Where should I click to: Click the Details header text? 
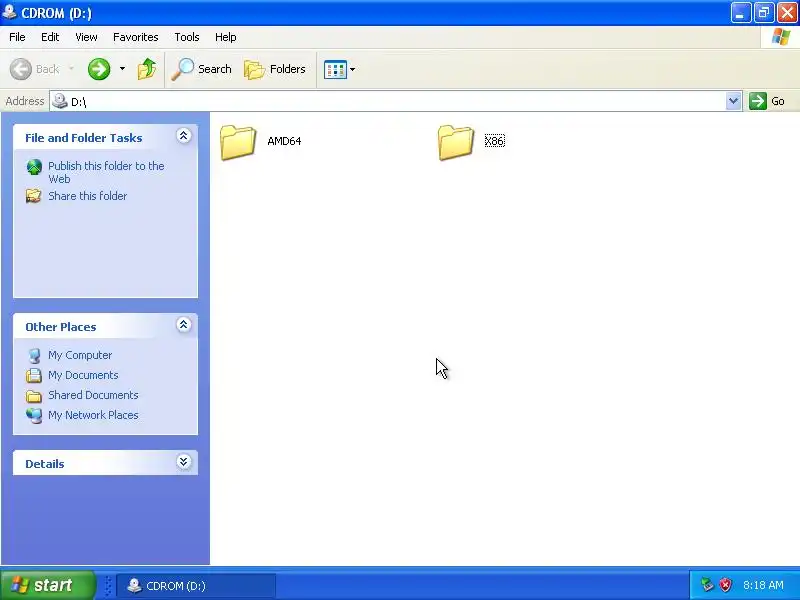pos(45,464)
